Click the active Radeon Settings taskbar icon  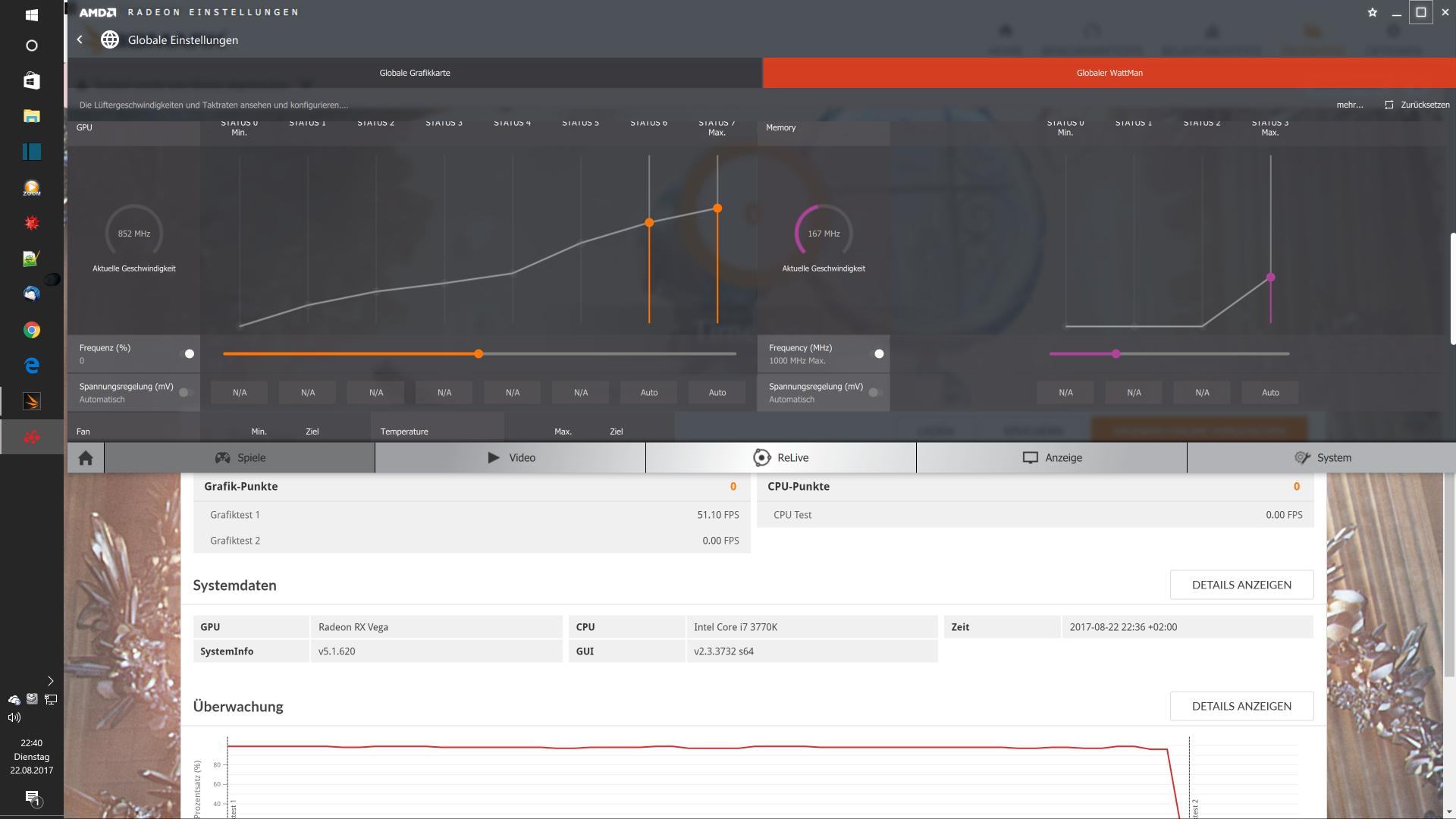coord(31,437)
